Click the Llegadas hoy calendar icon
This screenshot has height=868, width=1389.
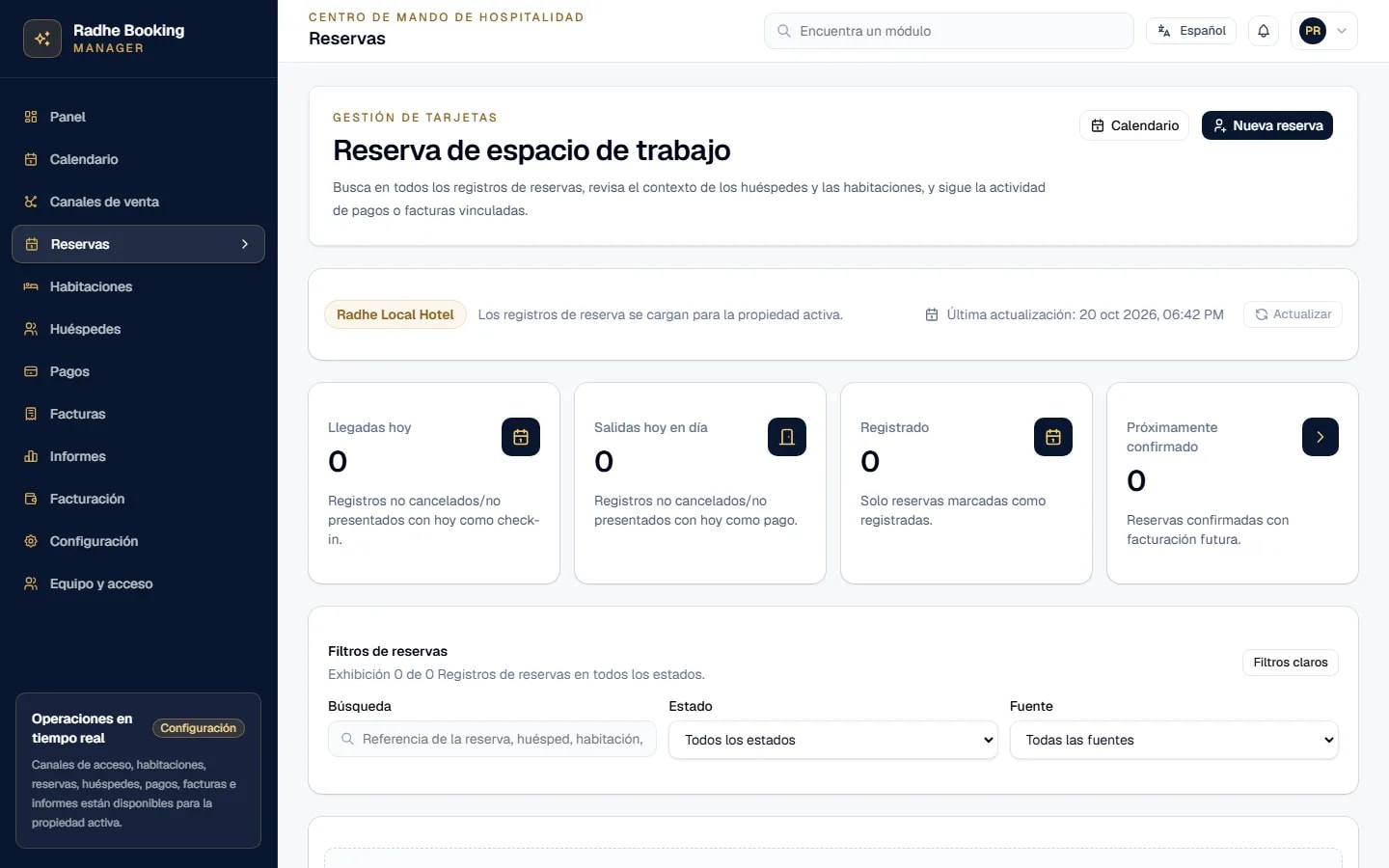coord(521,437)
